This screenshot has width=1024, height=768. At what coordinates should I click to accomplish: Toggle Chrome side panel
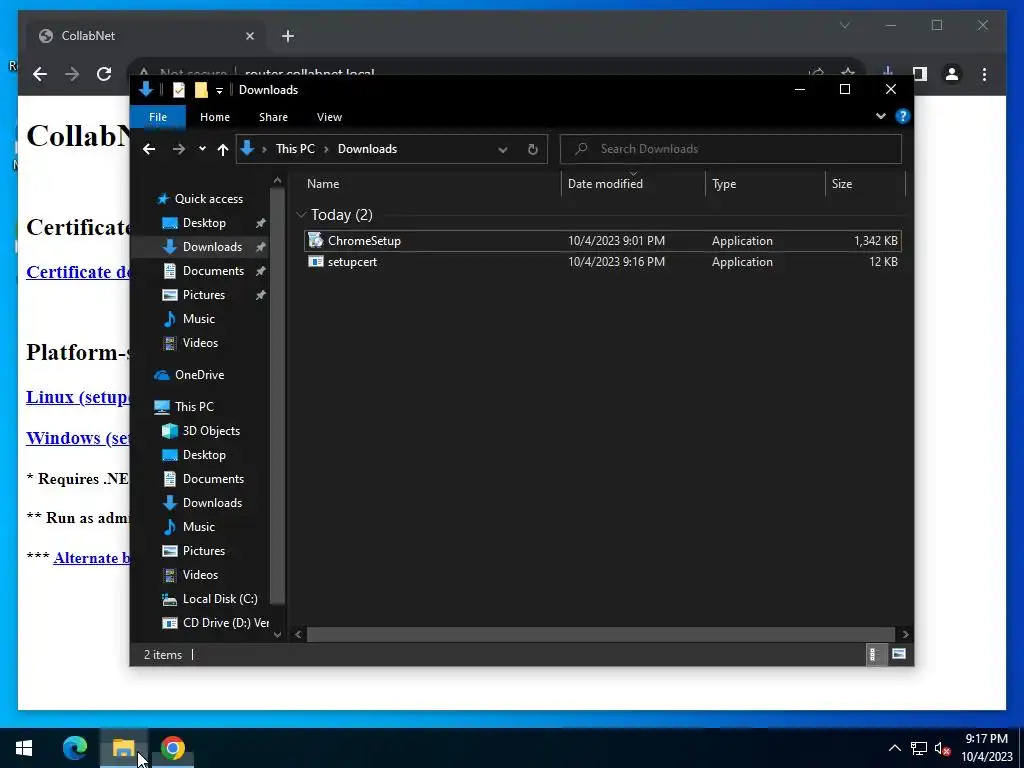coord(920,74)
